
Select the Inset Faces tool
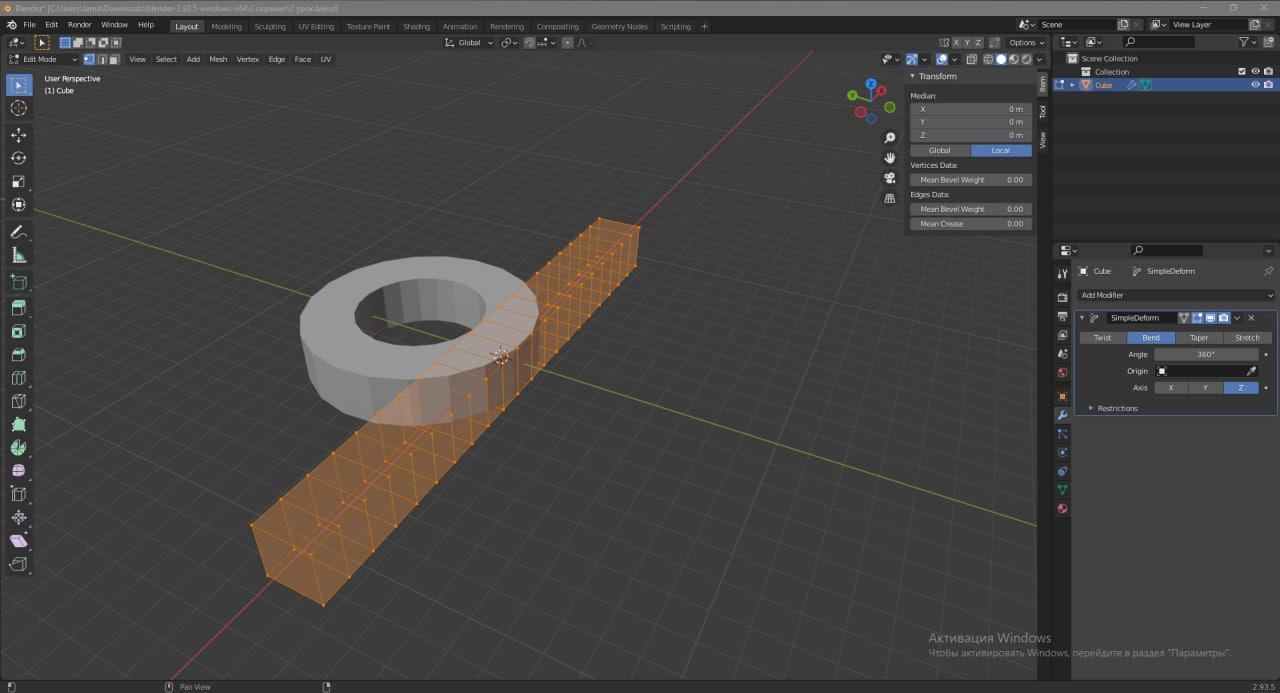pyautogui.click(x=18, y=331)
